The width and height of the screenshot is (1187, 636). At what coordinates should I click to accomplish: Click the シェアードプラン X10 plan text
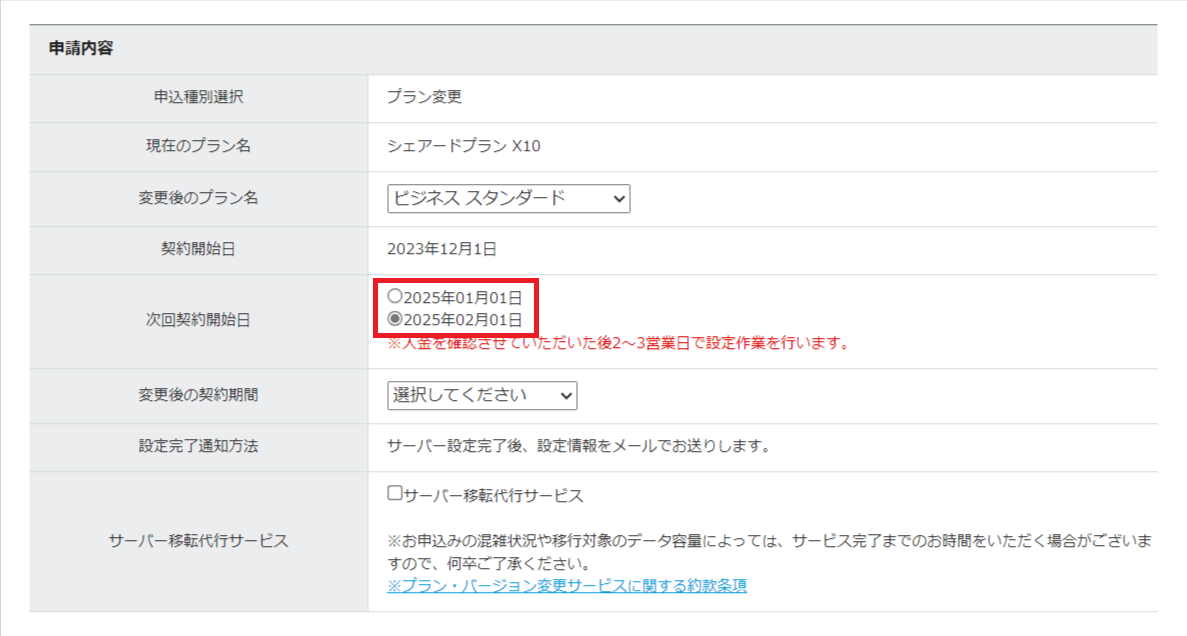coord(463,147)
